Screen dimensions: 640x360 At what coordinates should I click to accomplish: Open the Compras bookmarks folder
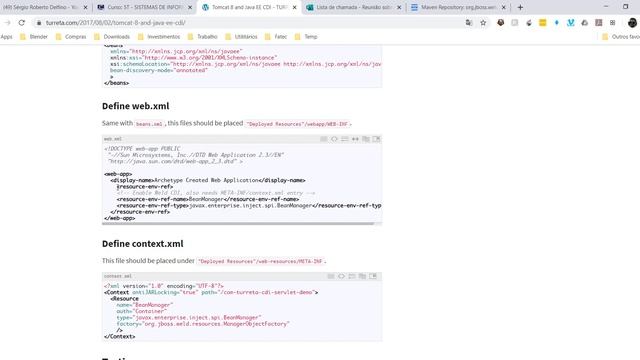tap(71, 37)
